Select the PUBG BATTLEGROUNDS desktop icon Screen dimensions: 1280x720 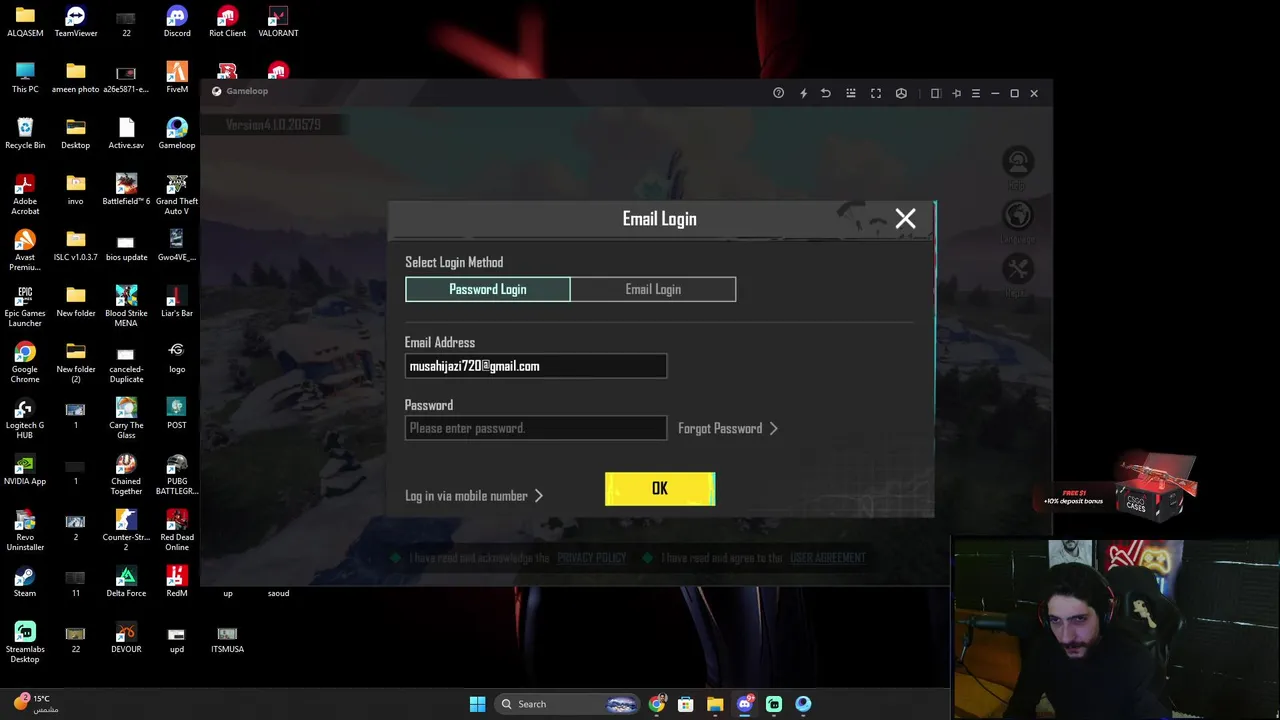point(177,474)
